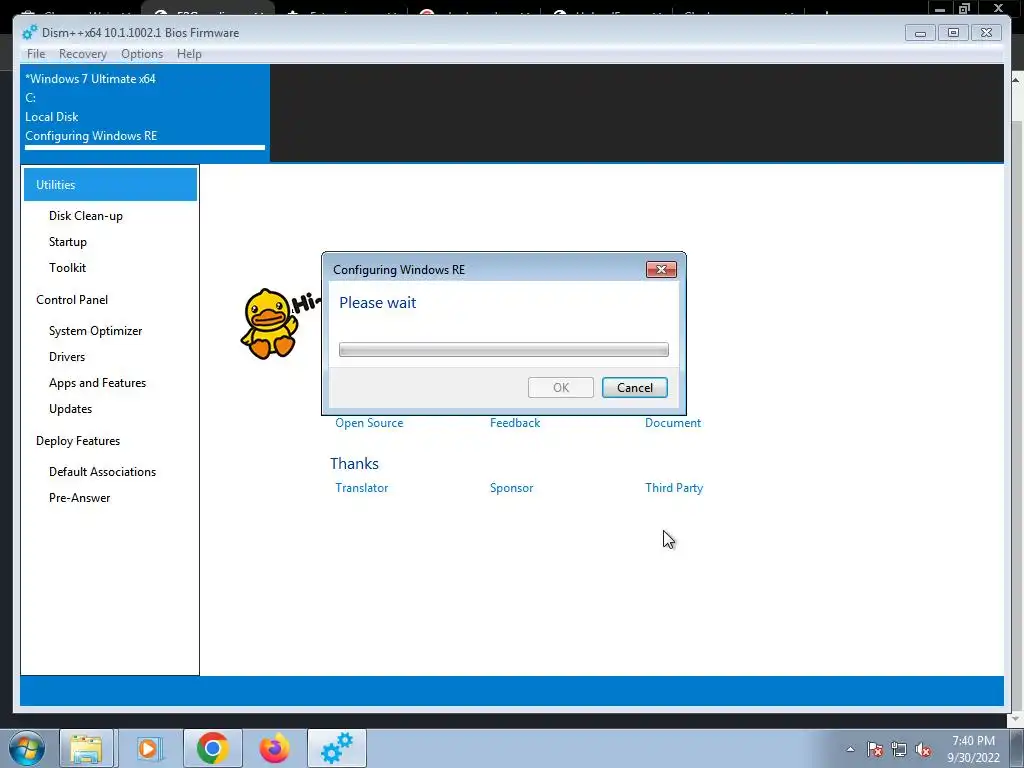1024x768 pixels.
Task: Open the Document link
Action: (x=673, y=423)
